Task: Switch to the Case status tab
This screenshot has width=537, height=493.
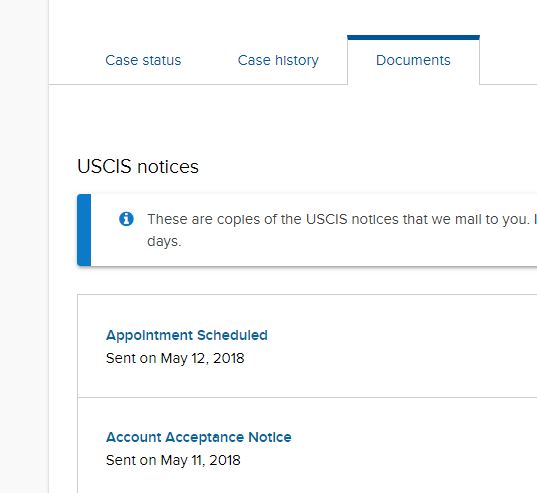Action: 143,60
